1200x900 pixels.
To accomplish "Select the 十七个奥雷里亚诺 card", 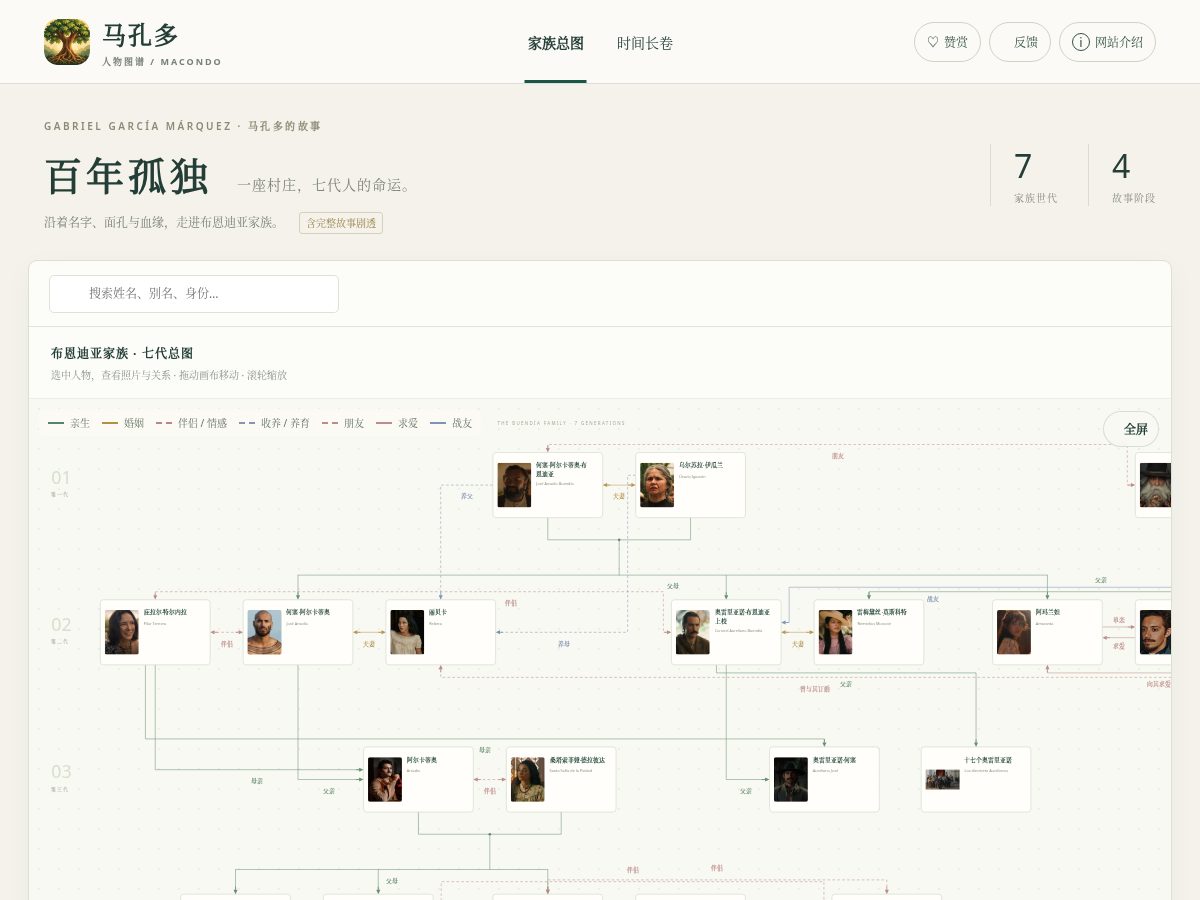I will 976,779.
